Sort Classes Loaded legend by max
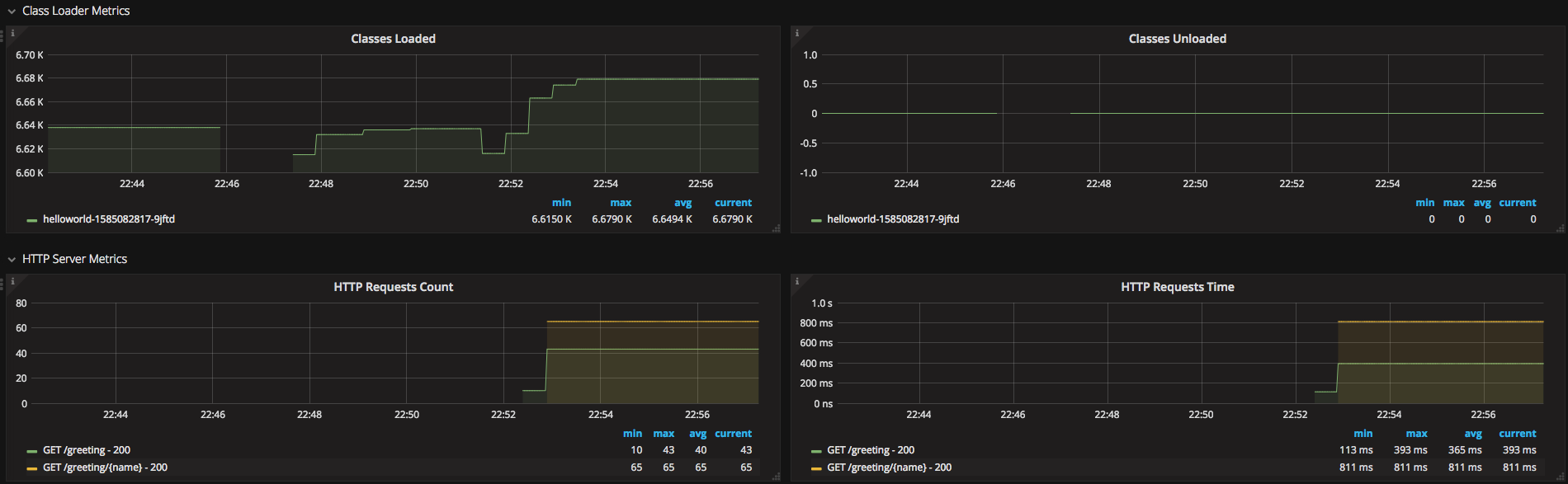 621,203
